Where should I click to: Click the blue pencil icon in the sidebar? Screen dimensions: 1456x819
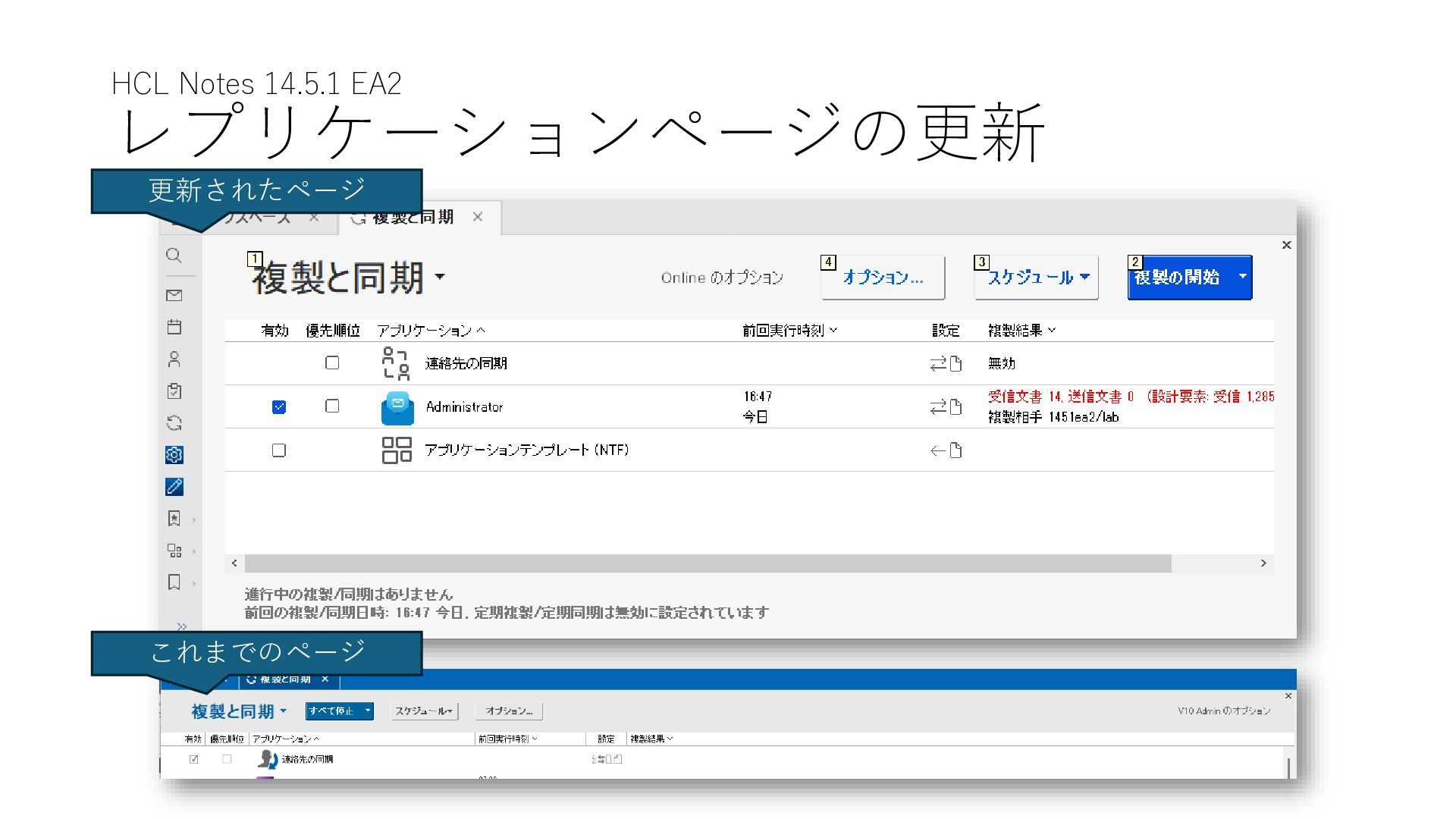tap(174, 487)
